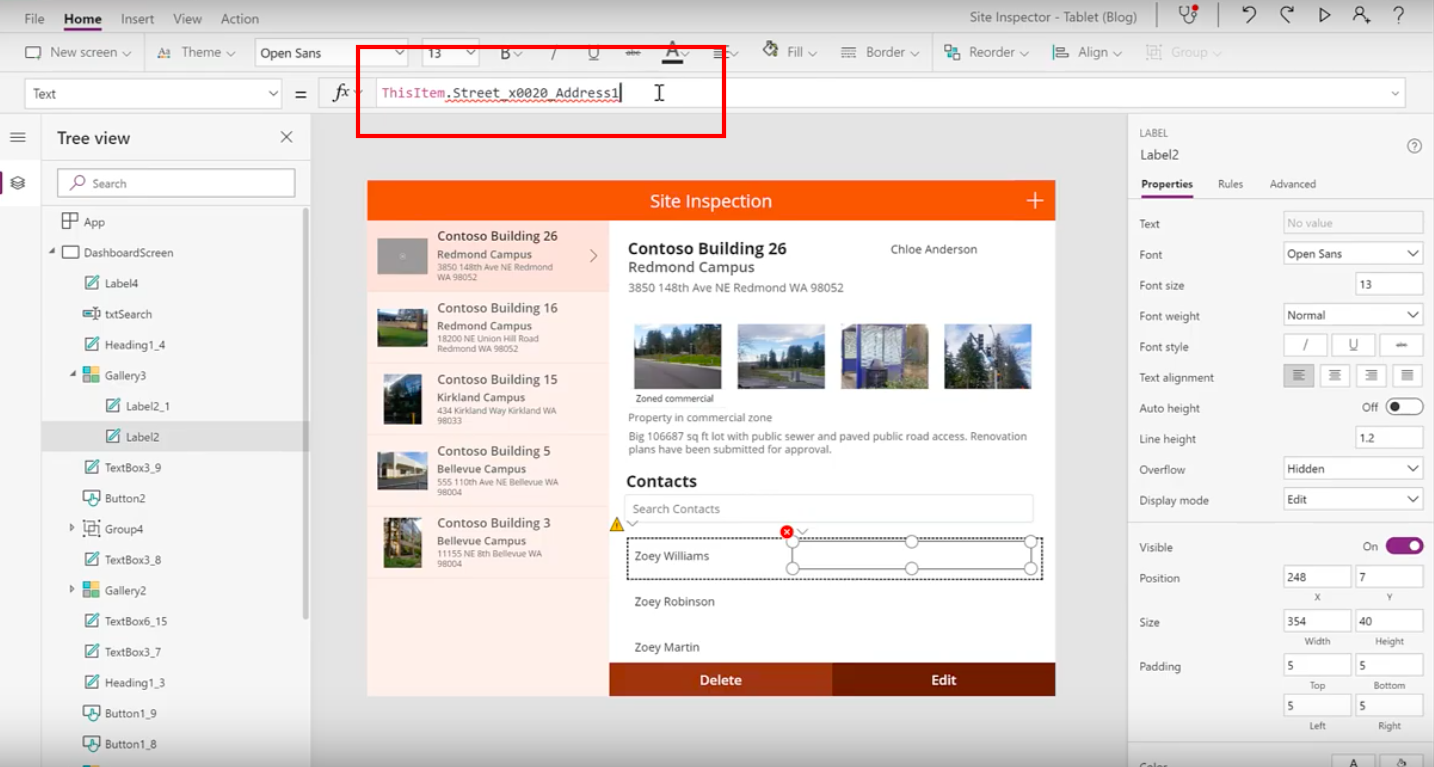Click the red error icon on selected label
Image resolution: width=1434 pixels, height=767 pixels.
click(787, 532)
